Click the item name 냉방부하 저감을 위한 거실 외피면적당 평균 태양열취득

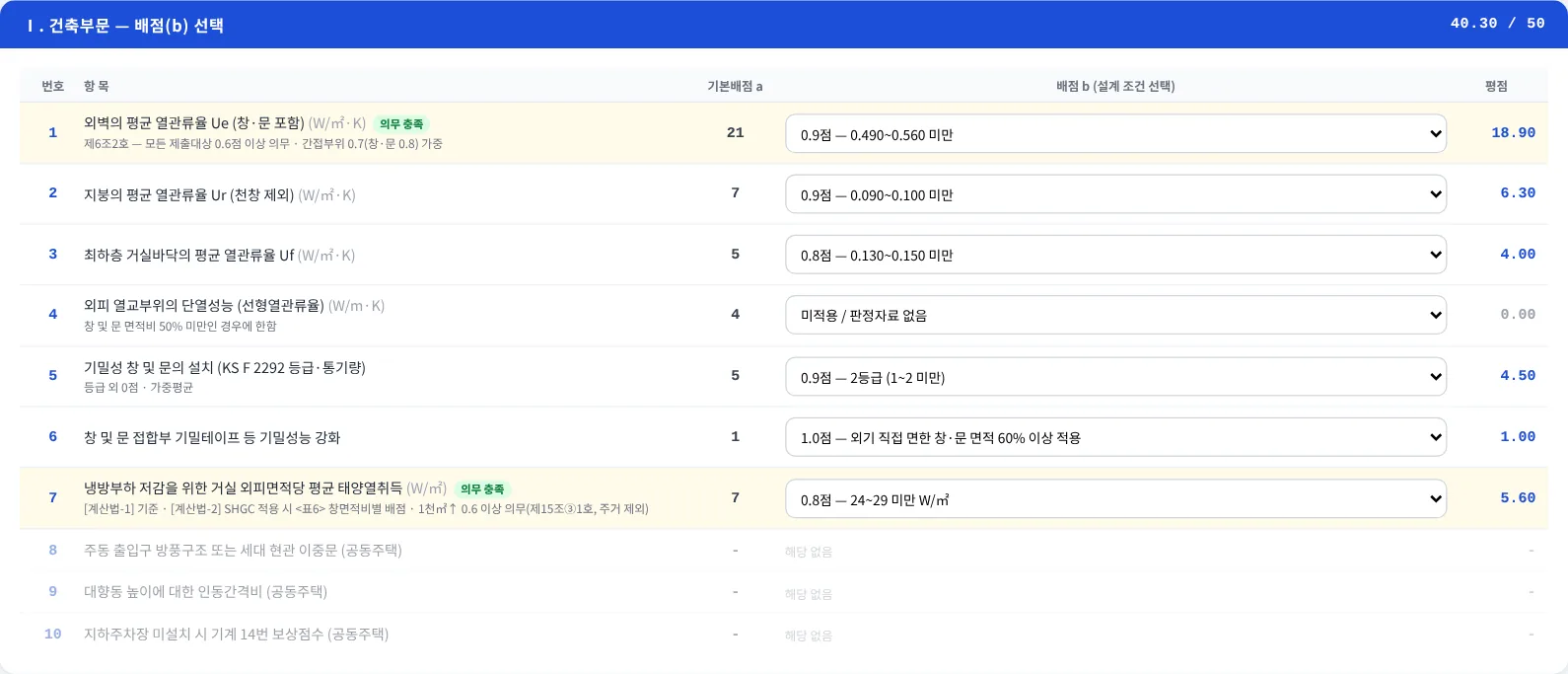point(244,488)
